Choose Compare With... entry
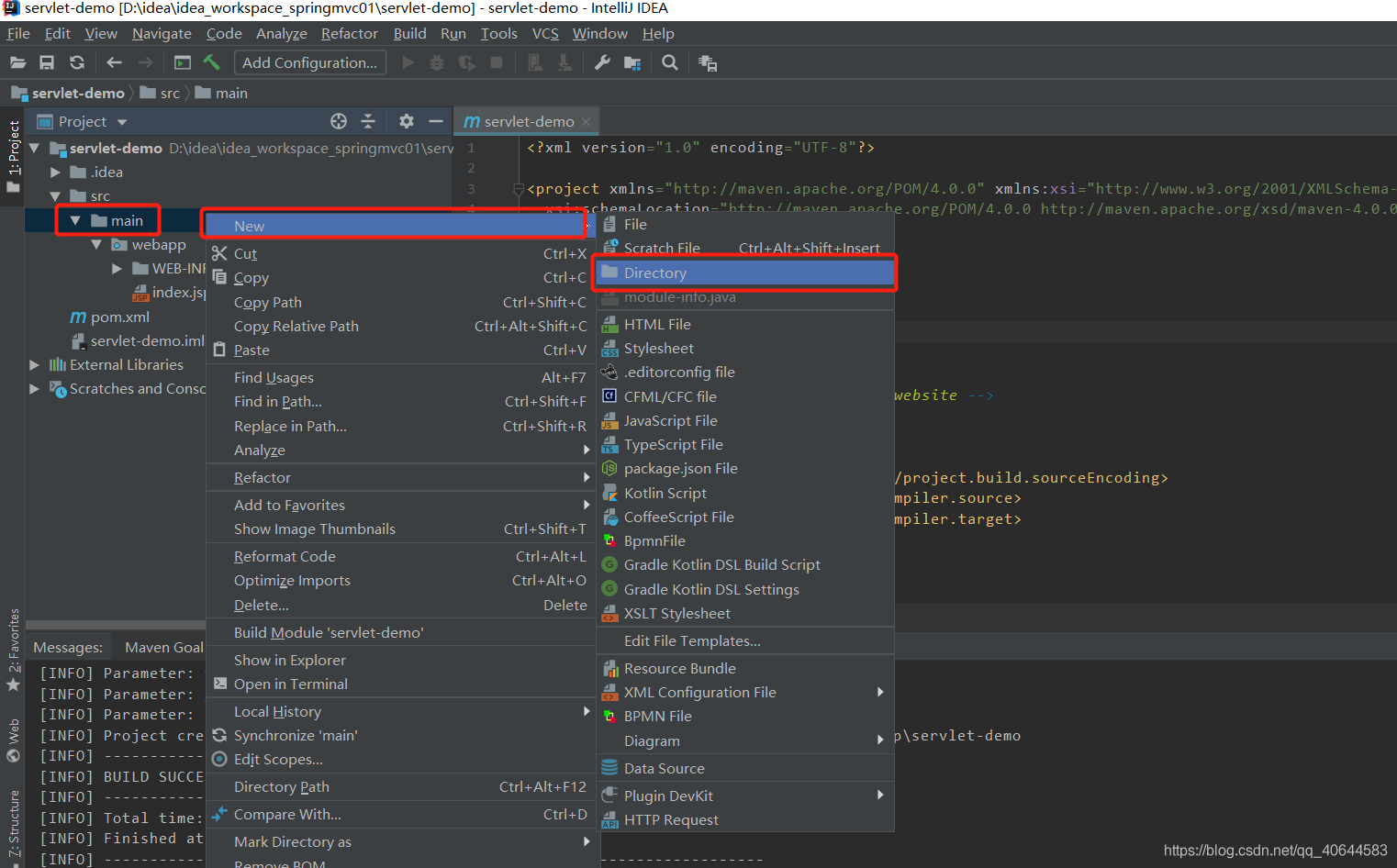 (401, 814)
